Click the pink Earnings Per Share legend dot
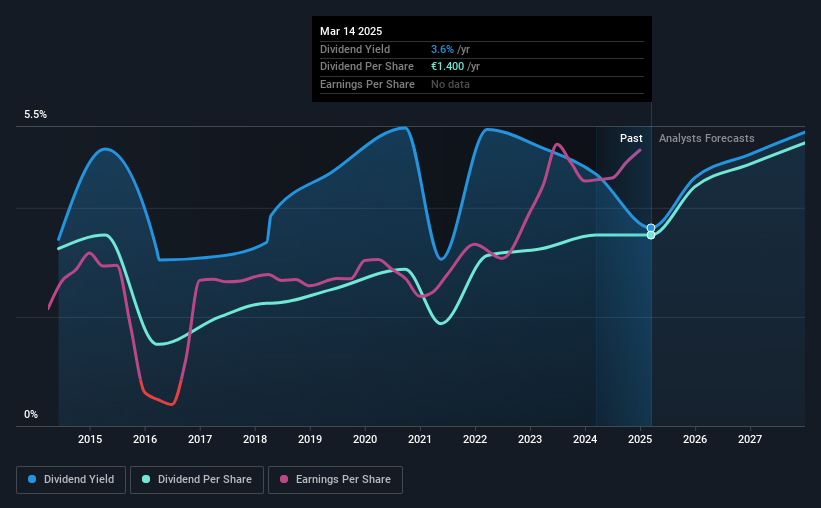This screenshot has width=821, height=508. [x=284, y=479]
